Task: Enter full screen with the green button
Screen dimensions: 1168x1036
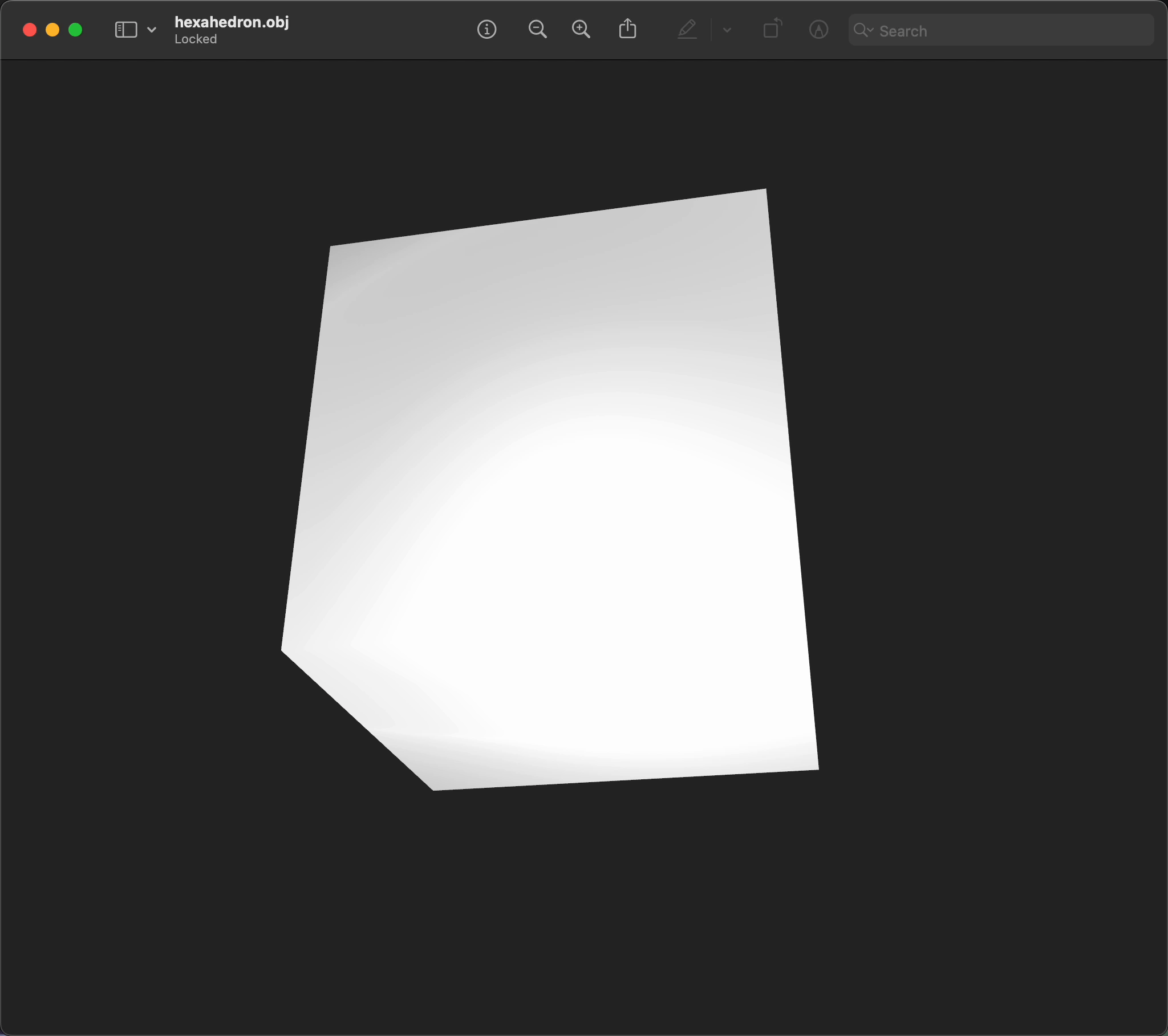Action: [x=75, y=29]
